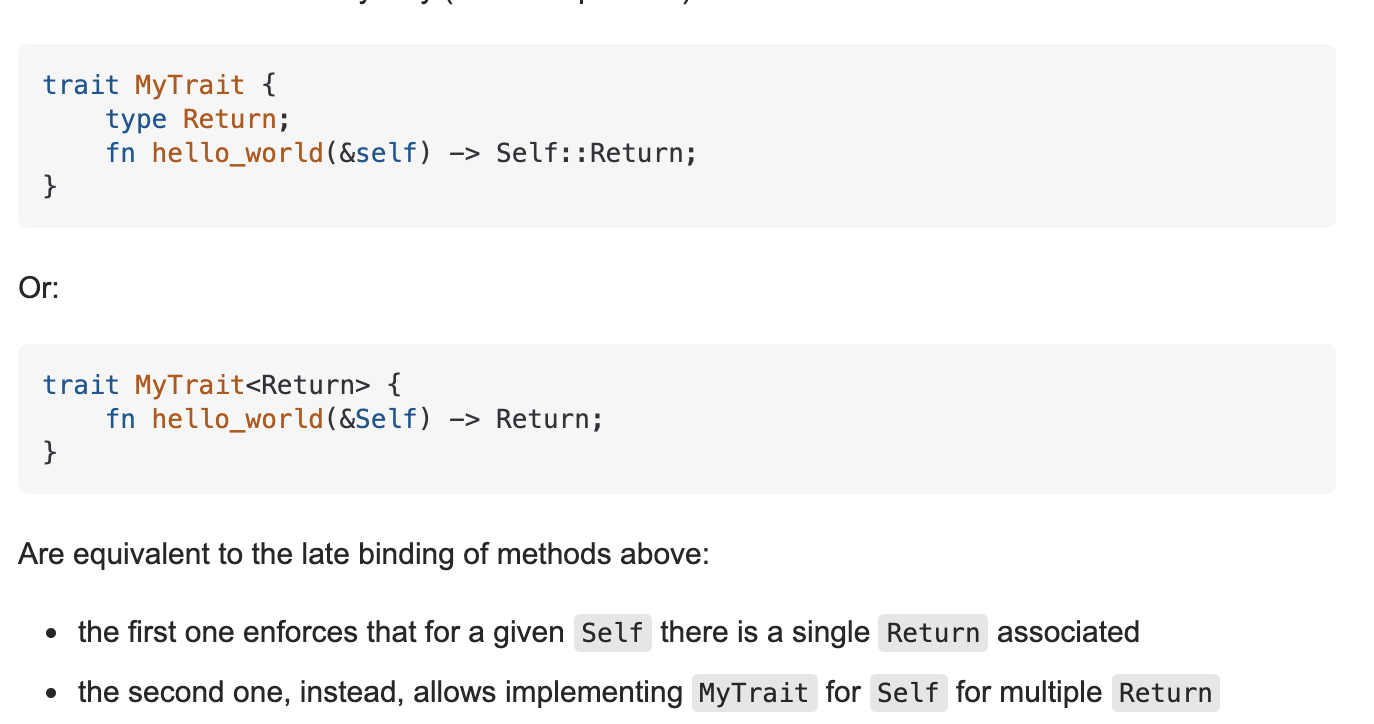Click 'Self::Return;' in the first code block
This screenshot has width=1374, height=724.
pyautogui.click(x=596, y=153)
